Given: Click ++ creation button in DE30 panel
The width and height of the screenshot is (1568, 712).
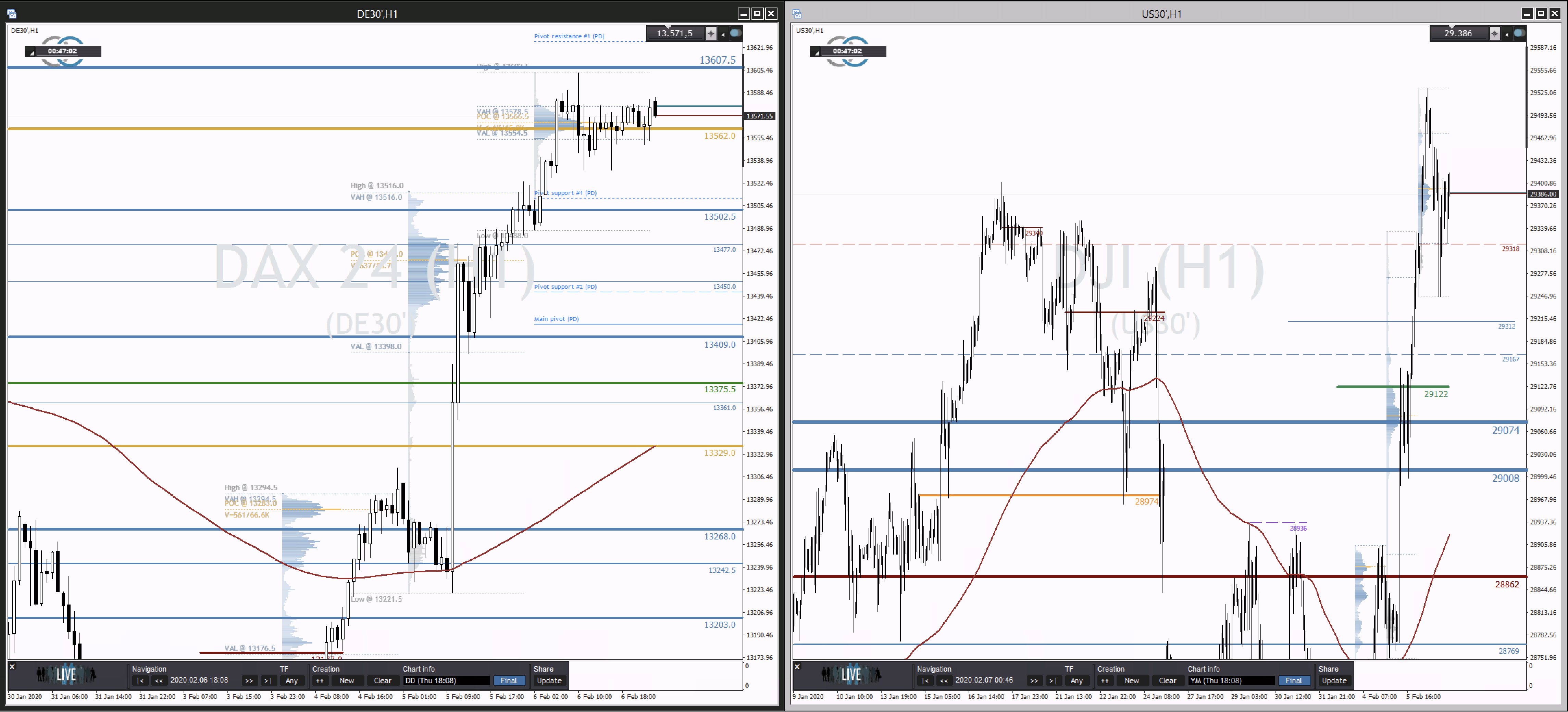Looking at the screenshot, I should [x=320, y=681].
